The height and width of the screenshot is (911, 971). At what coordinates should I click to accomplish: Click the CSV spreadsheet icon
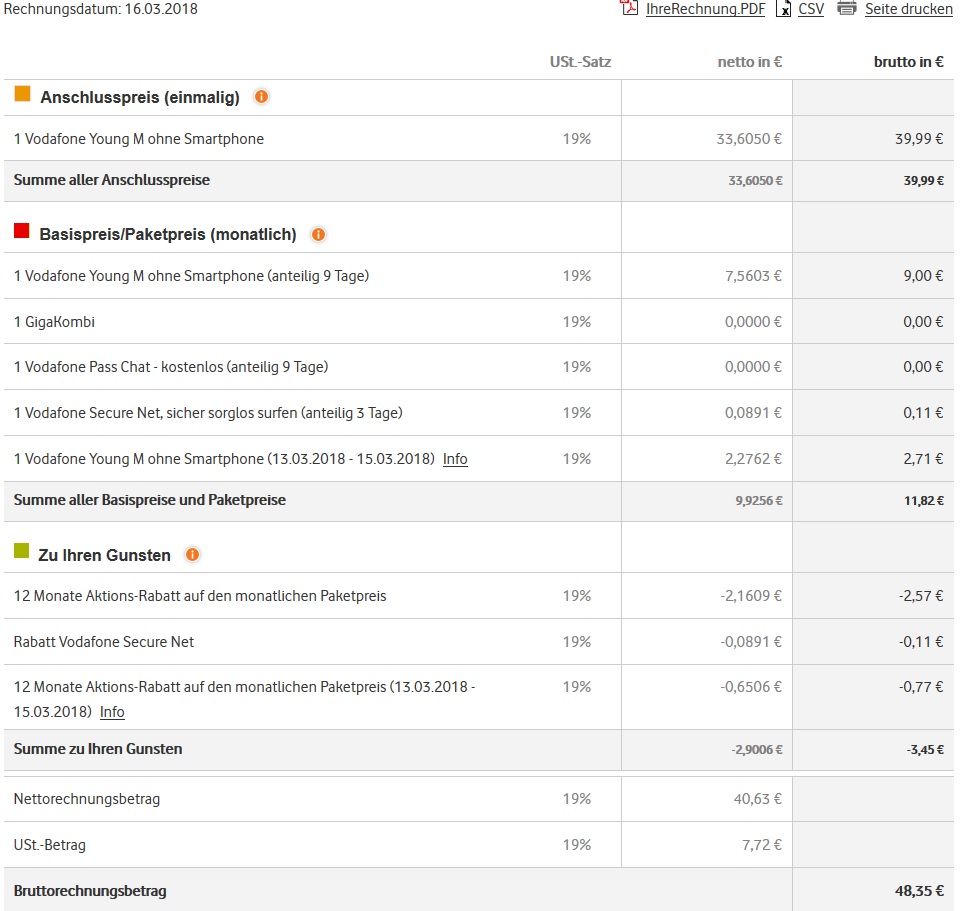(783, 8)
